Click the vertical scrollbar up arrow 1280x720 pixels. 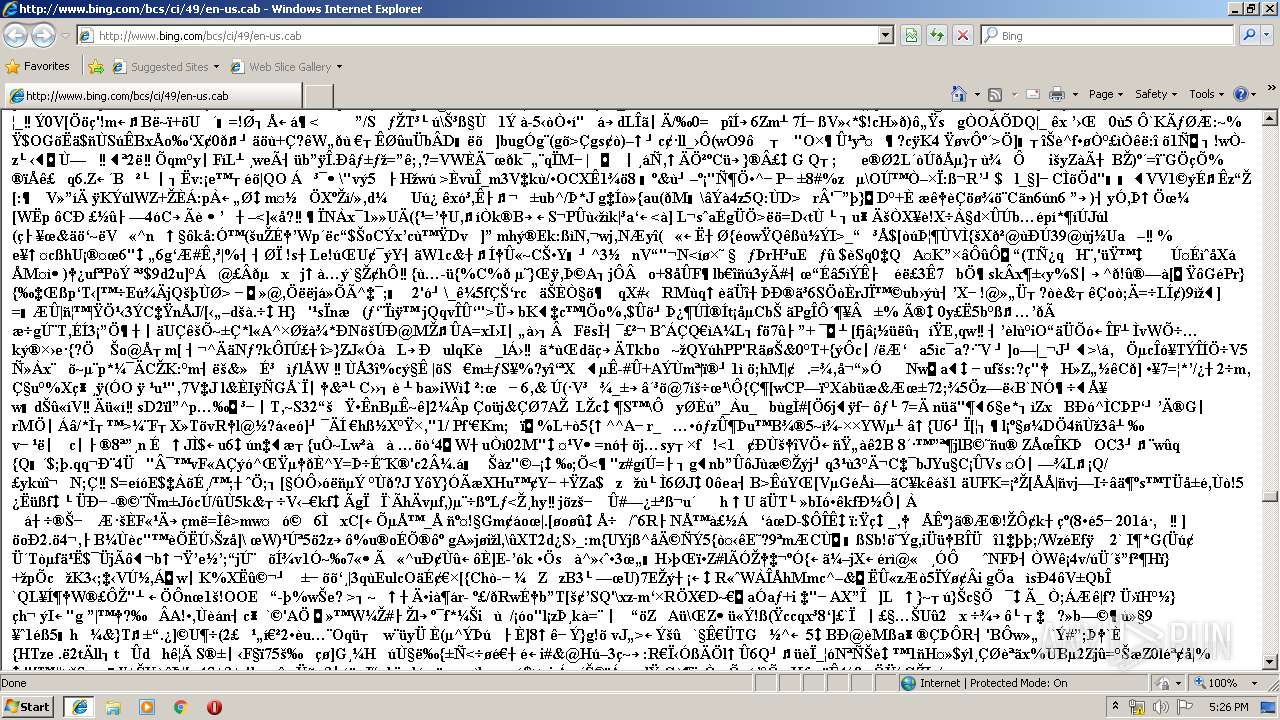click(1270, 116)
